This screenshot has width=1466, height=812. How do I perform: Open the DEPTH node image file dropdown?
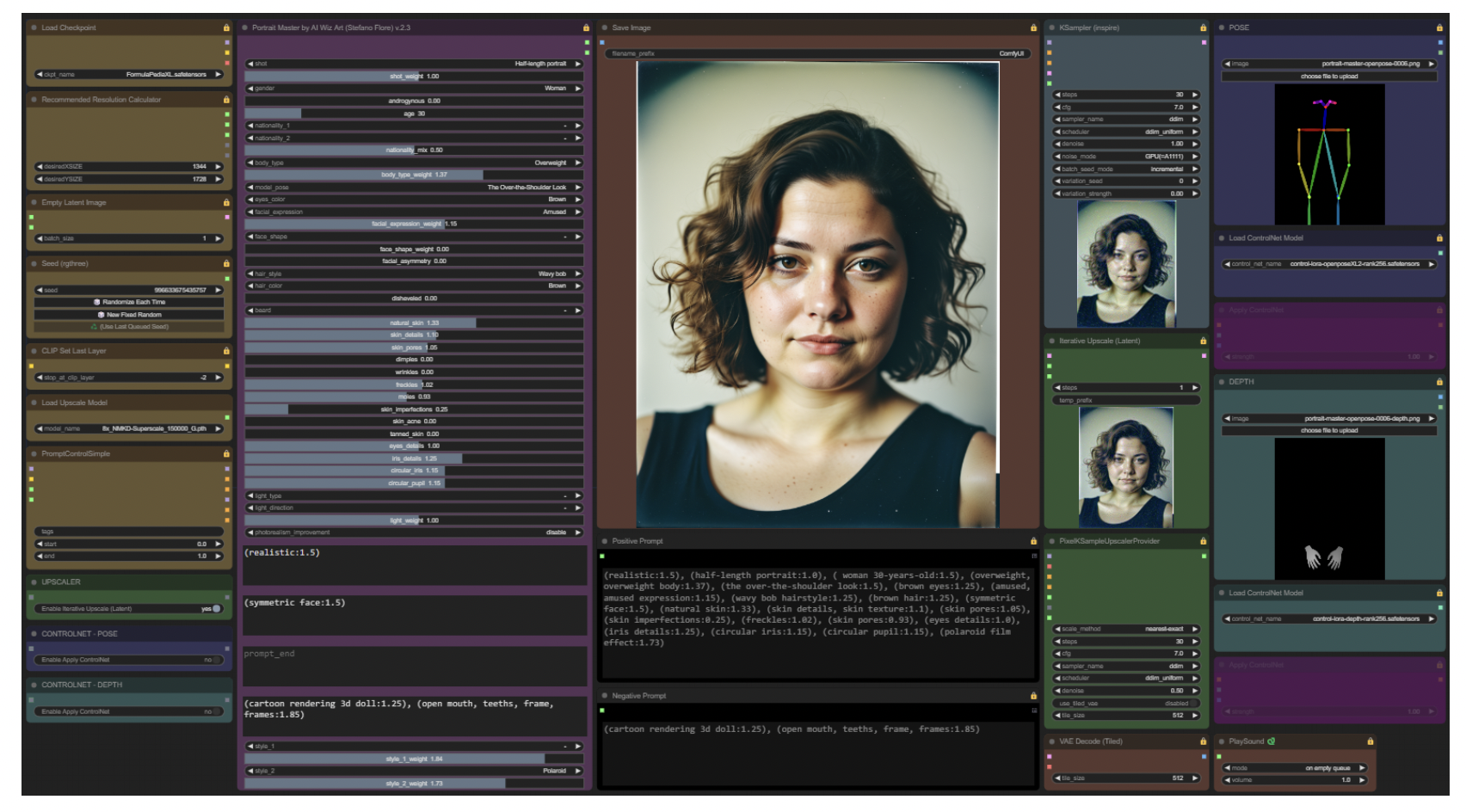pyautogui.click(x=1329, y=418)
